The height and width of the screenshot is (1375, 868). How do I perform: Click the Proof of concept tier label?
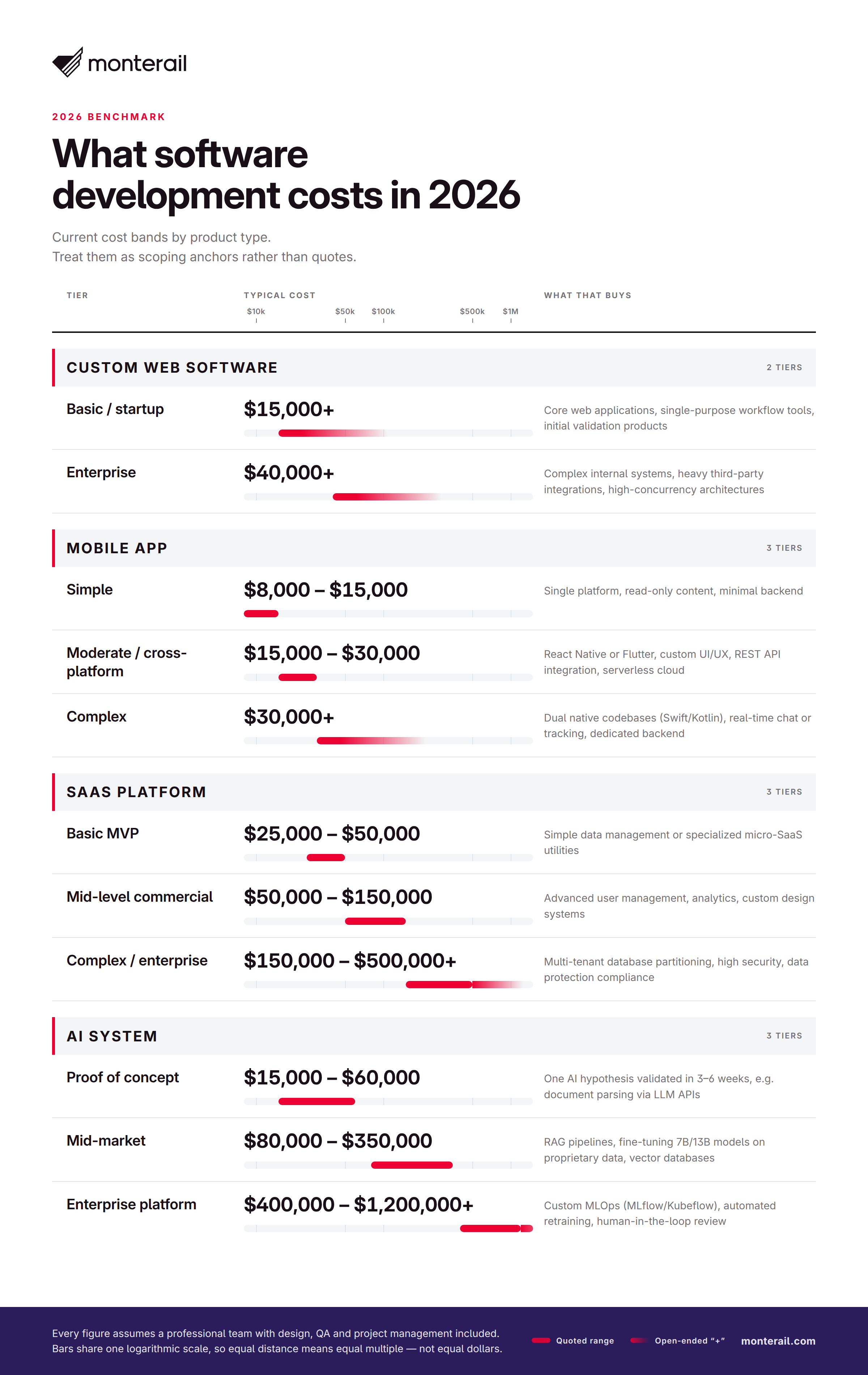(123, 1077)
